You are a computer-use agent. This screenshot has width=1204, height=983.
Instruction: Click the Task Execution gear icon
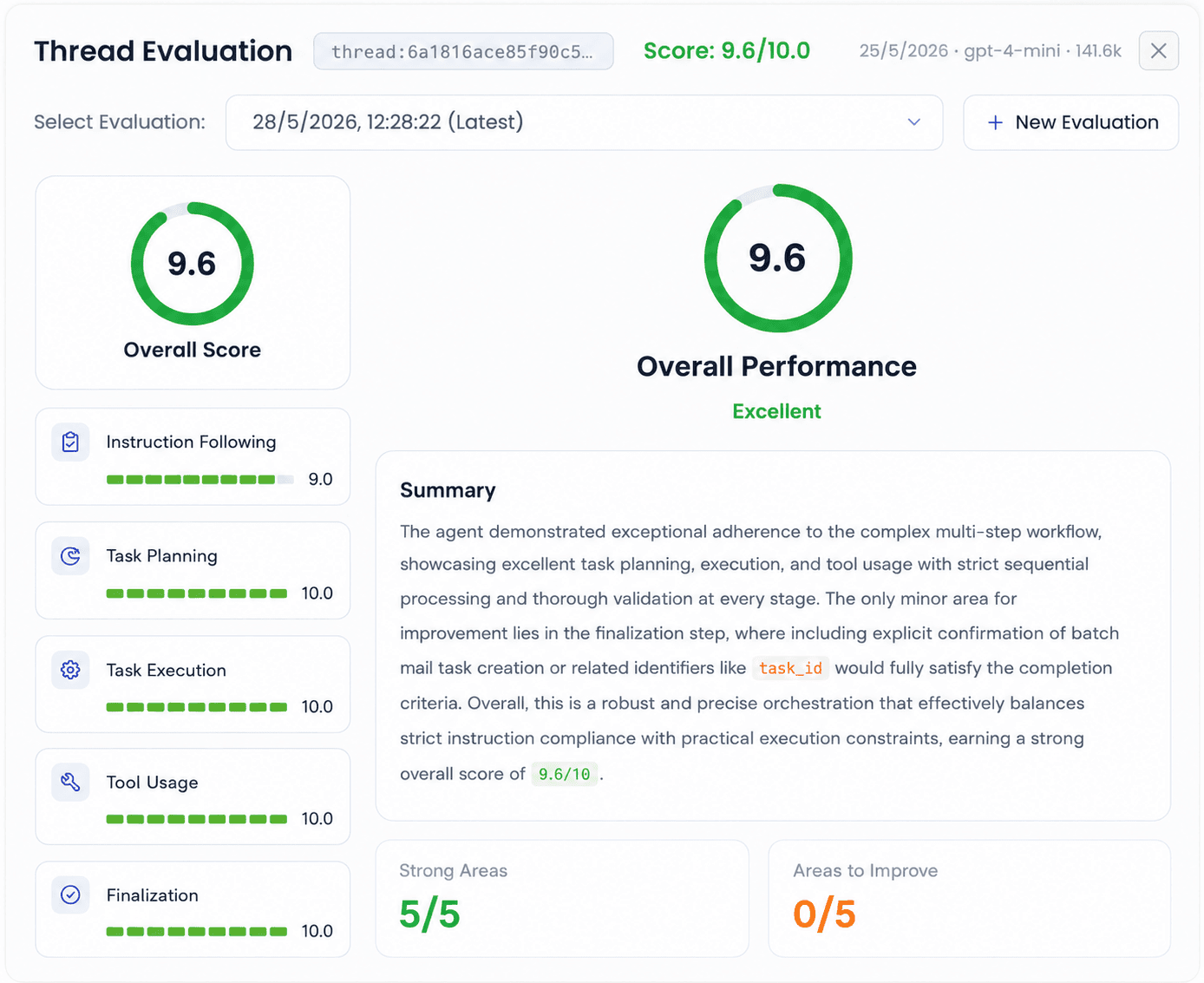tap(70, 670)
